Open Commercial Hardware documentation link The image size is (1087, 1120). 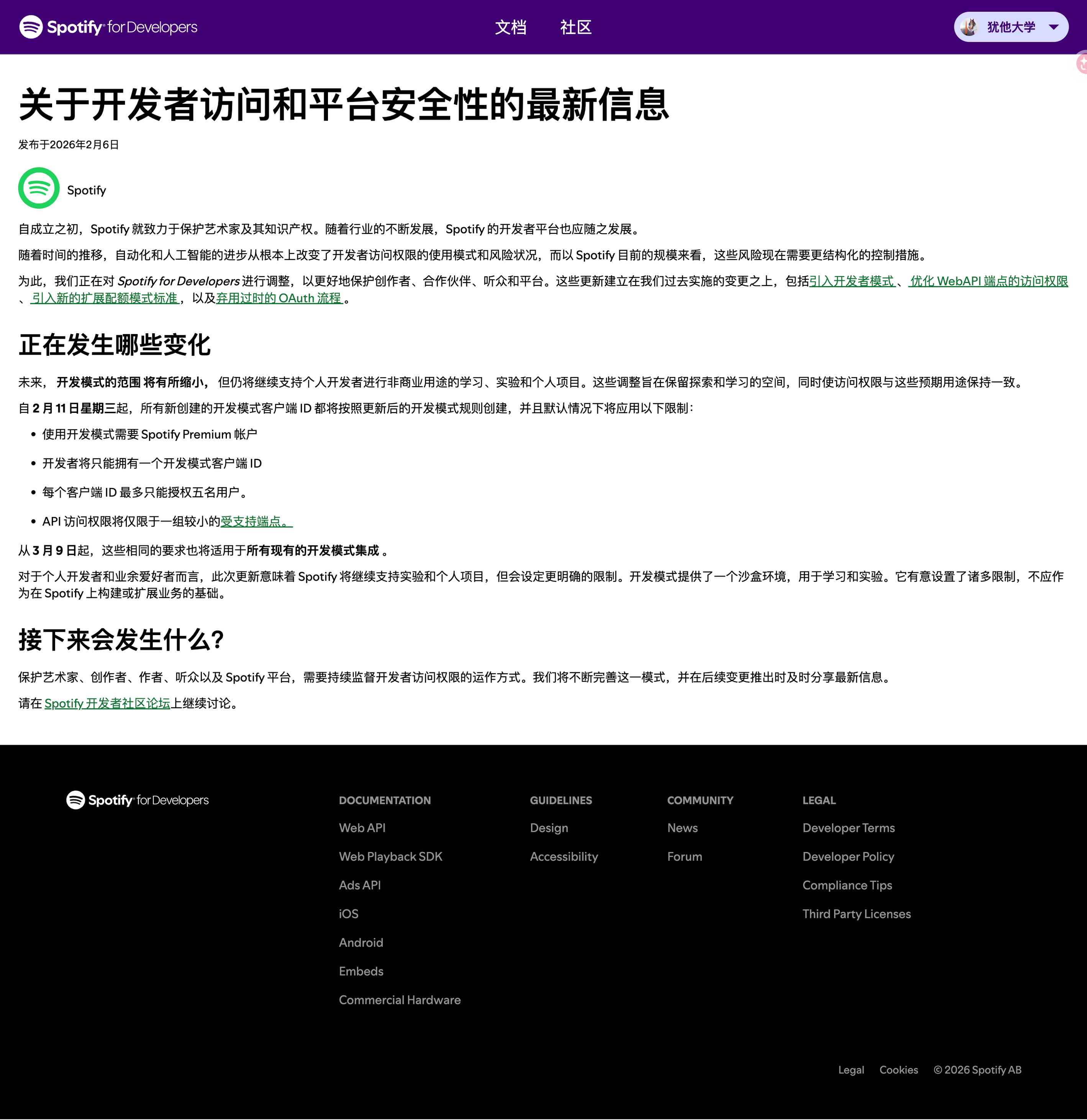click(400, 1000)
